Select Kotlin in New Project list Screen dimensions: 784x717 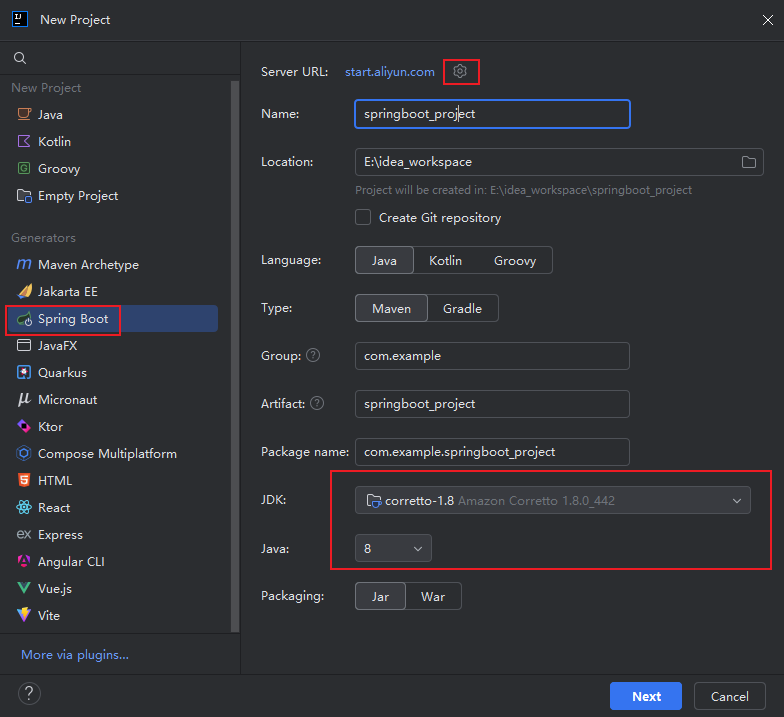(x=112, y=142)
